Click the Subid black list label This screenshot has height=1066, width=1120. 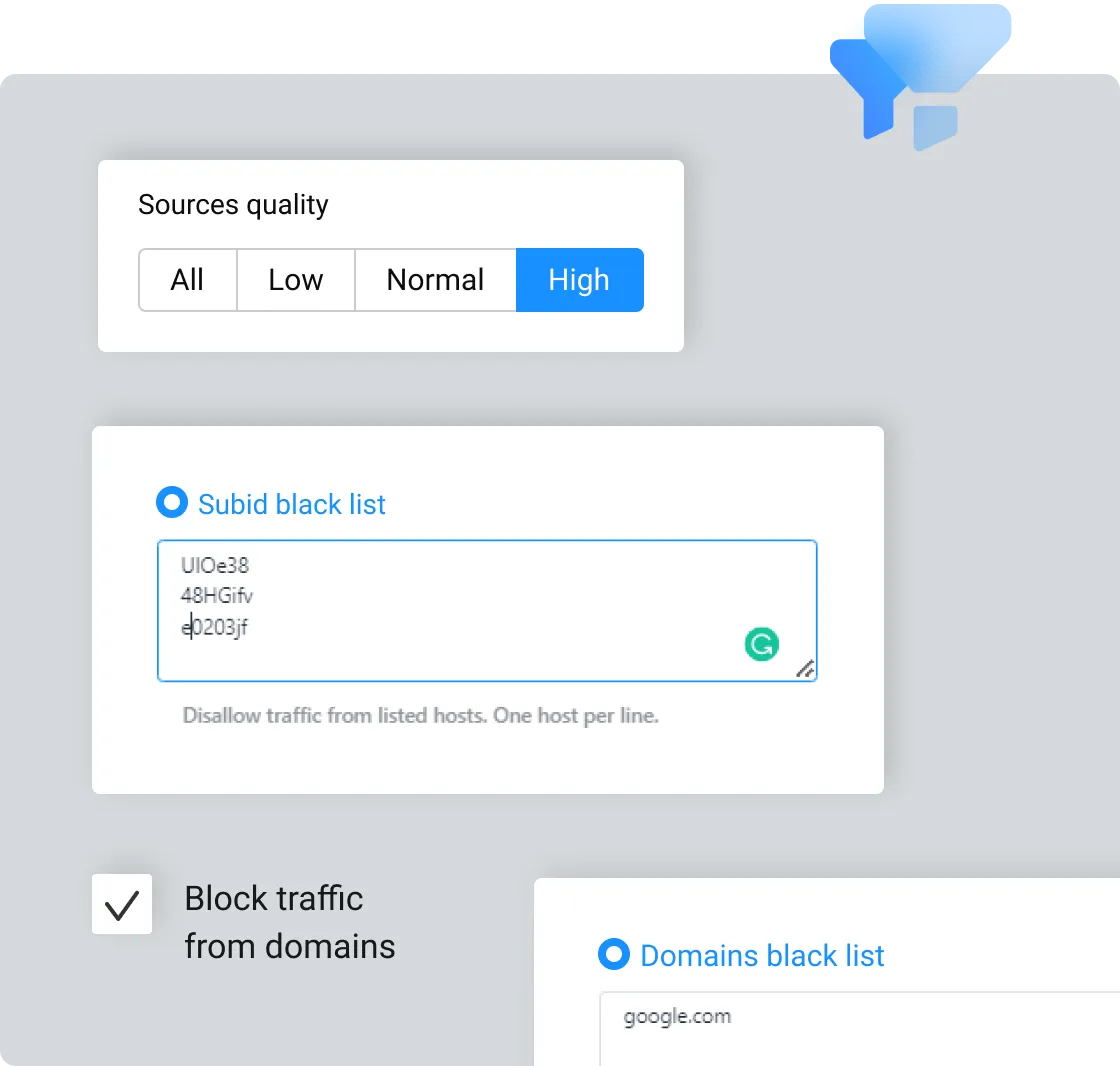click(292, 504)
